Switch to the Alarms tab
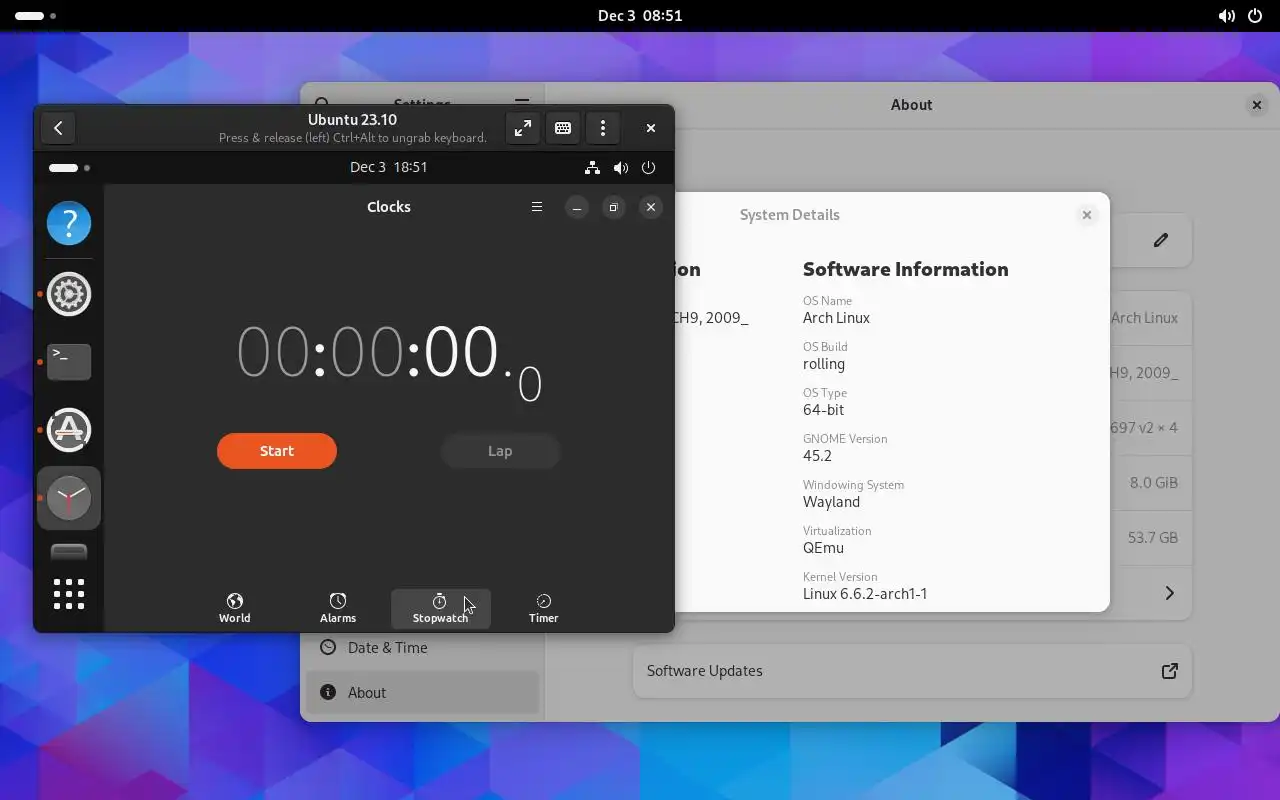The height and width of the screenshot is (800, 1280). [x=338, y=608]
